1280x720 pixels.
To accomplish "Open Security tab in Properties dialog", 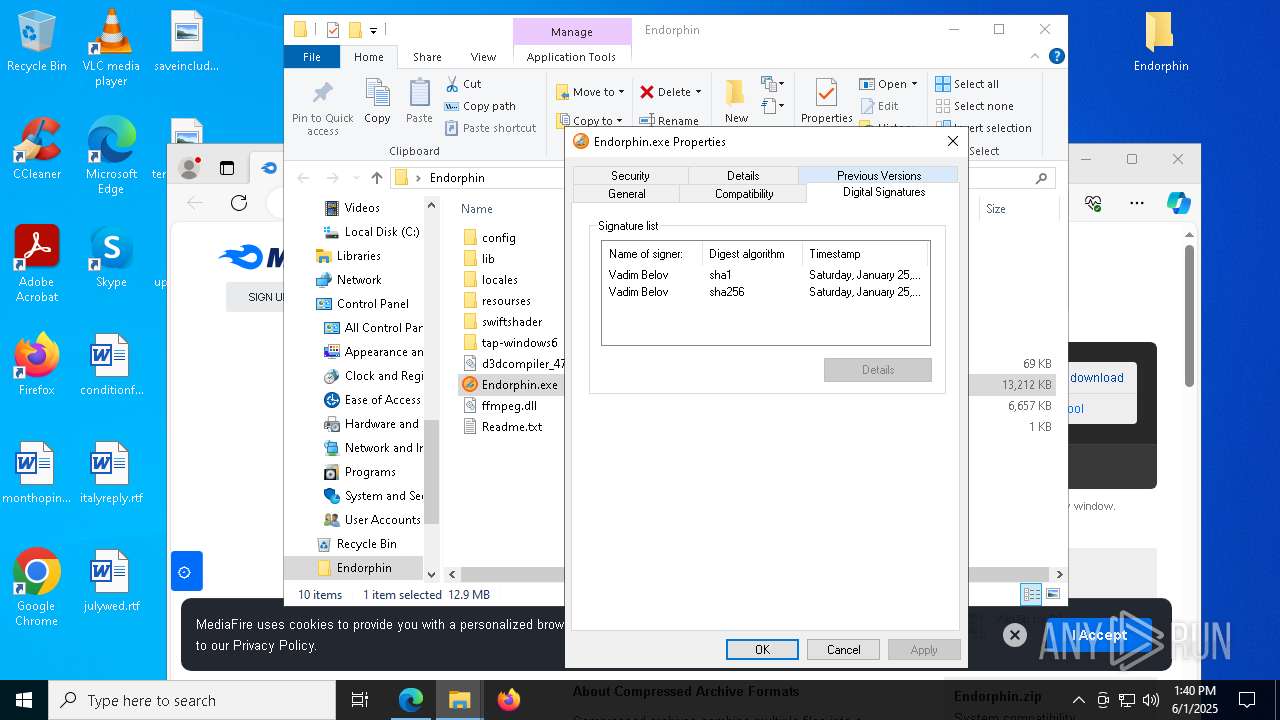I will pyautogui.click(x=630, y=175).
